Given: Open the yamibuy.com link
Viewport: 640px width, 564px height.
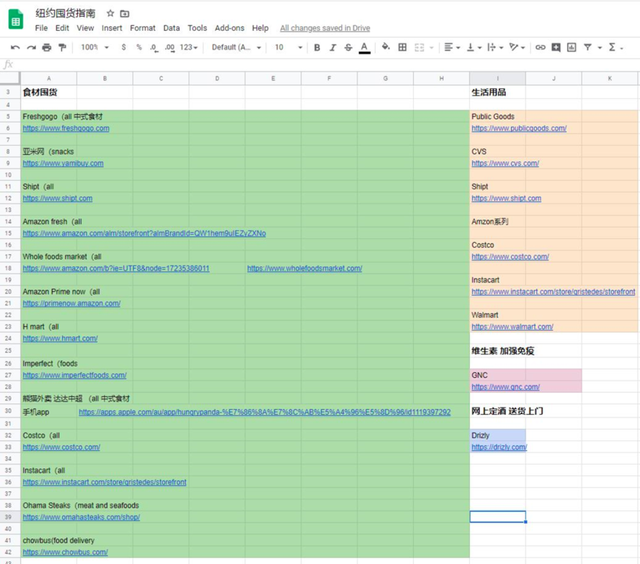Looking at the screenshot, I should (x=63, y=163).
